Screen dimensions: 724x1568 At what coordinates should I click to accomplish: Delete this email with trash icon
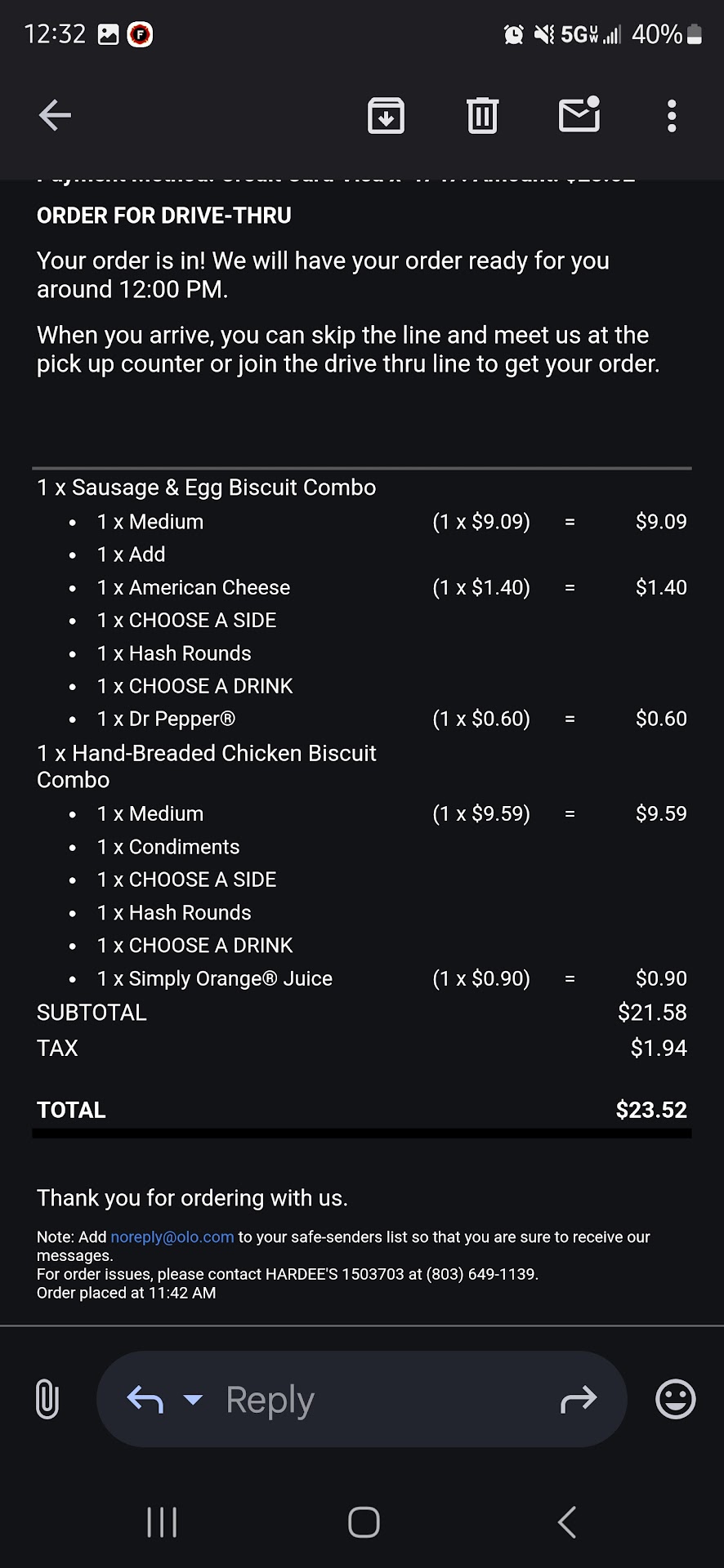[x=482, y=115]
